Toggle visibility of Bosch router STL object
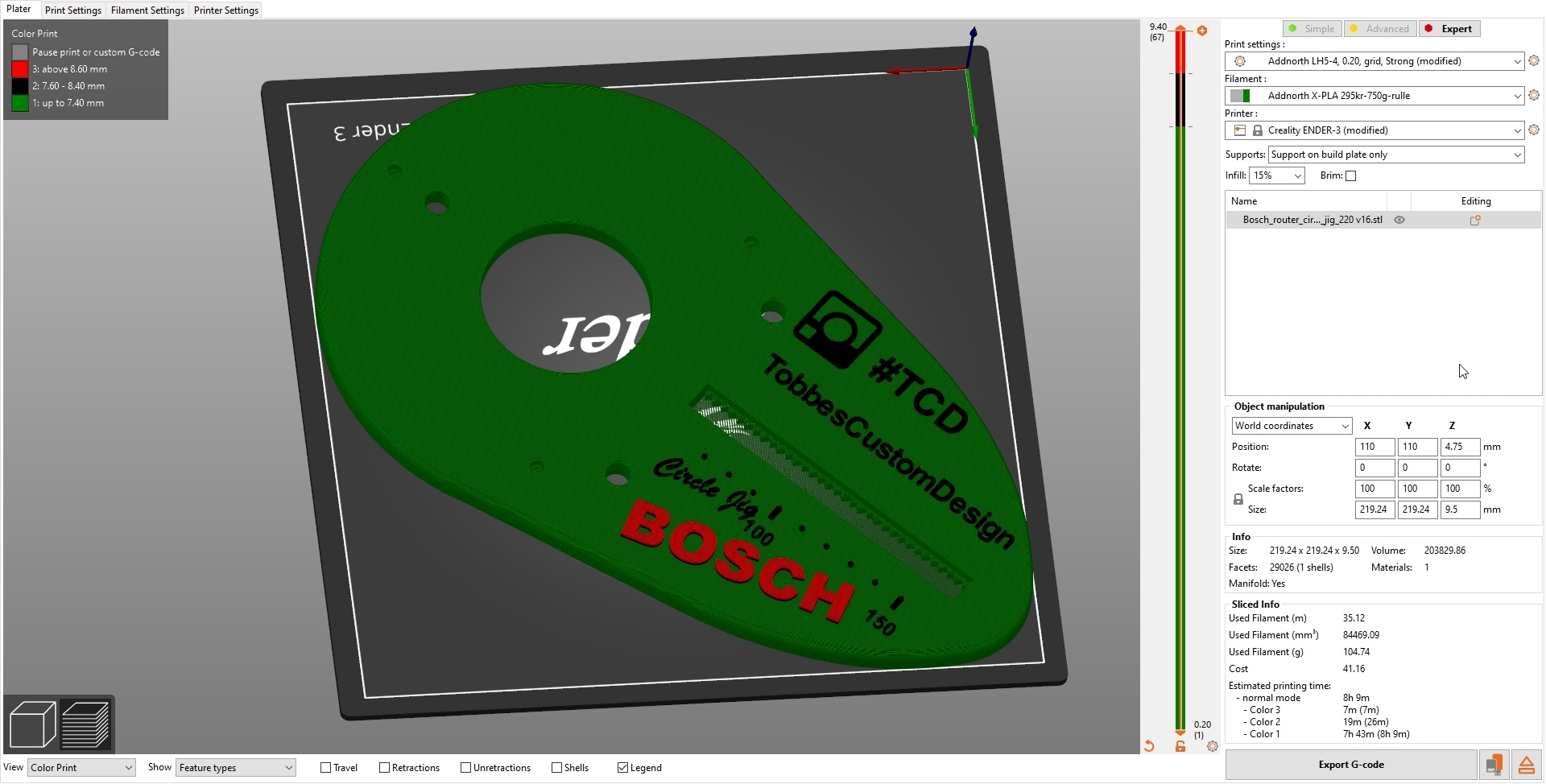Viewport: 1546px width, 784px height. (1399, 220)
